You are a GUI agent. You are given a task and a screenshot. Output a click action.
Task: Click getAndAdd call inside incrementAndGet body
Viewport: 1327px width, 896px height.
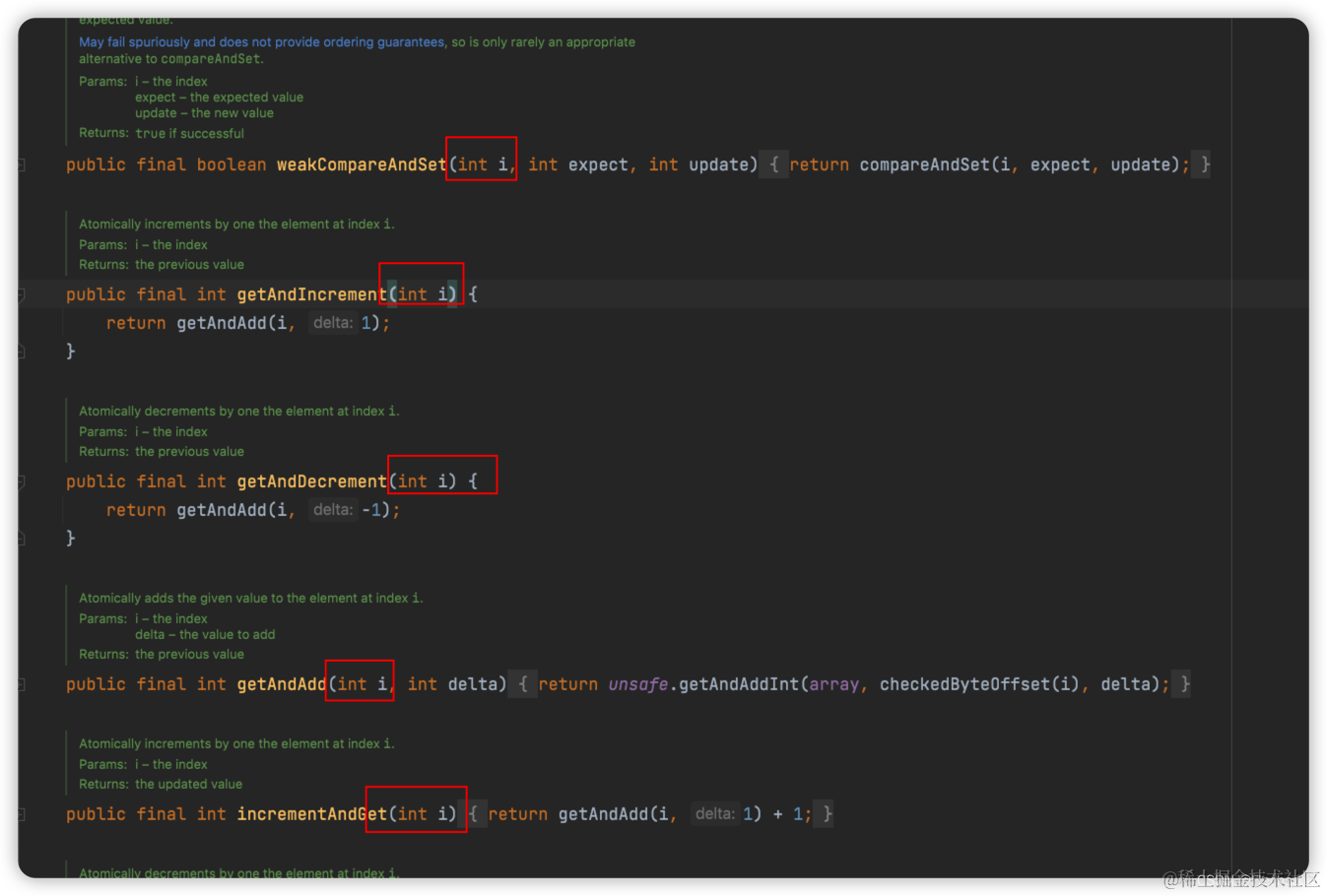(603, 814)
